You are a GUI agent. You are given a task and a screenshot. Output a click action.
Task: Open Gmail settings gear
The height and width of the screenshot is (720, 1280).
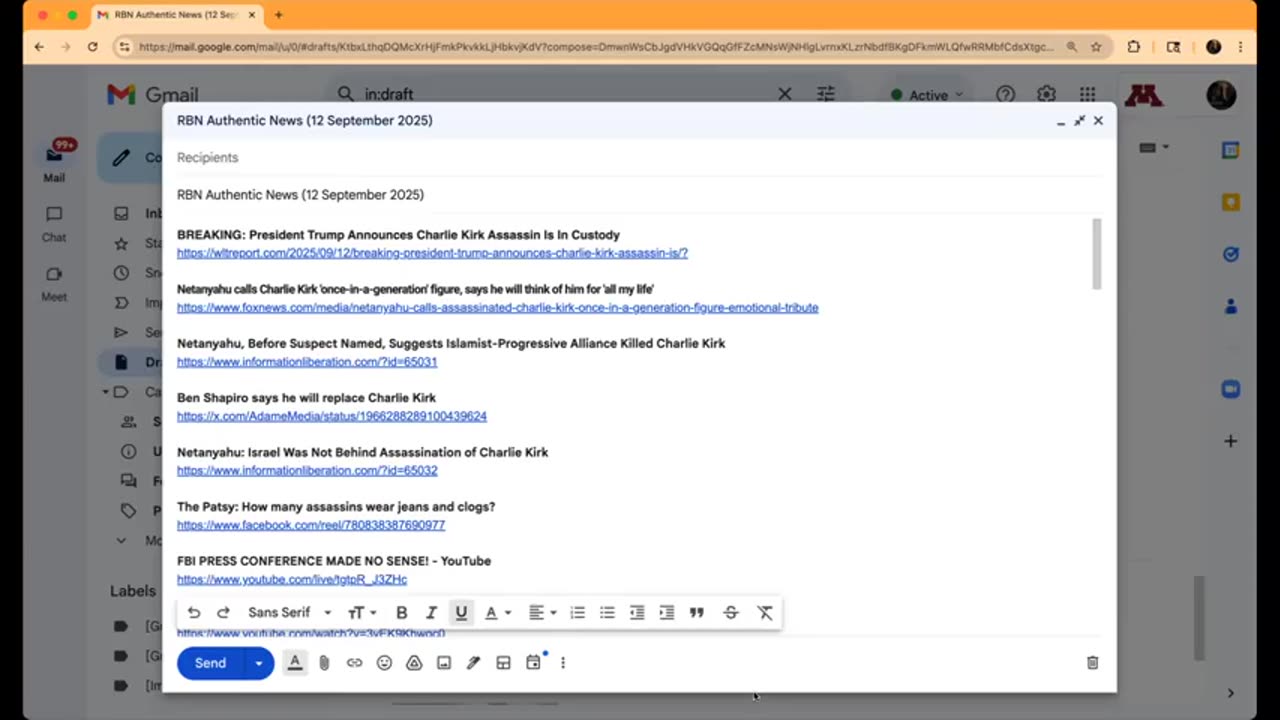(1046, 94)
